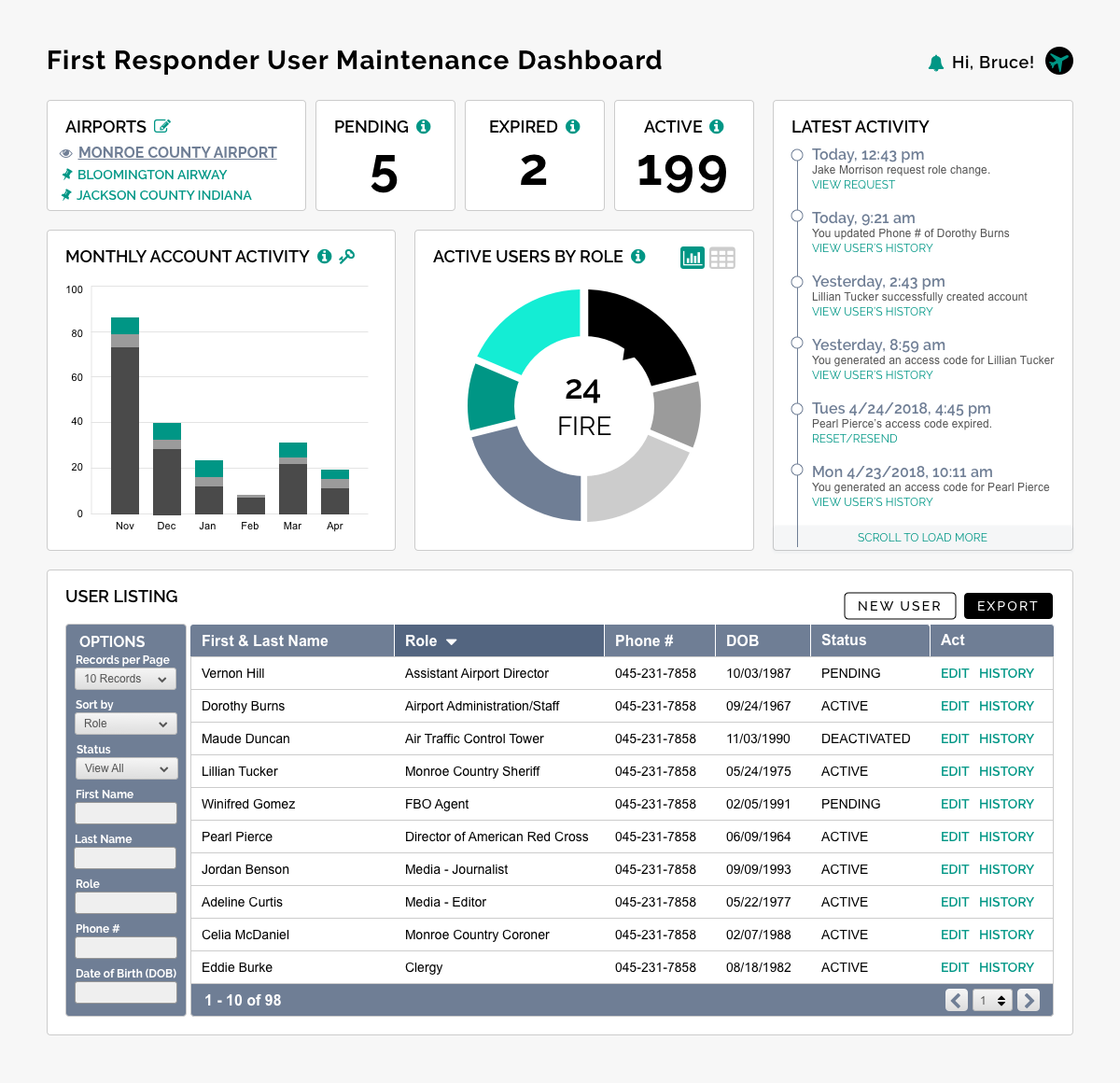View history for Jordan Benson
This screenshot has width=1120, height=1083.
1006,869
